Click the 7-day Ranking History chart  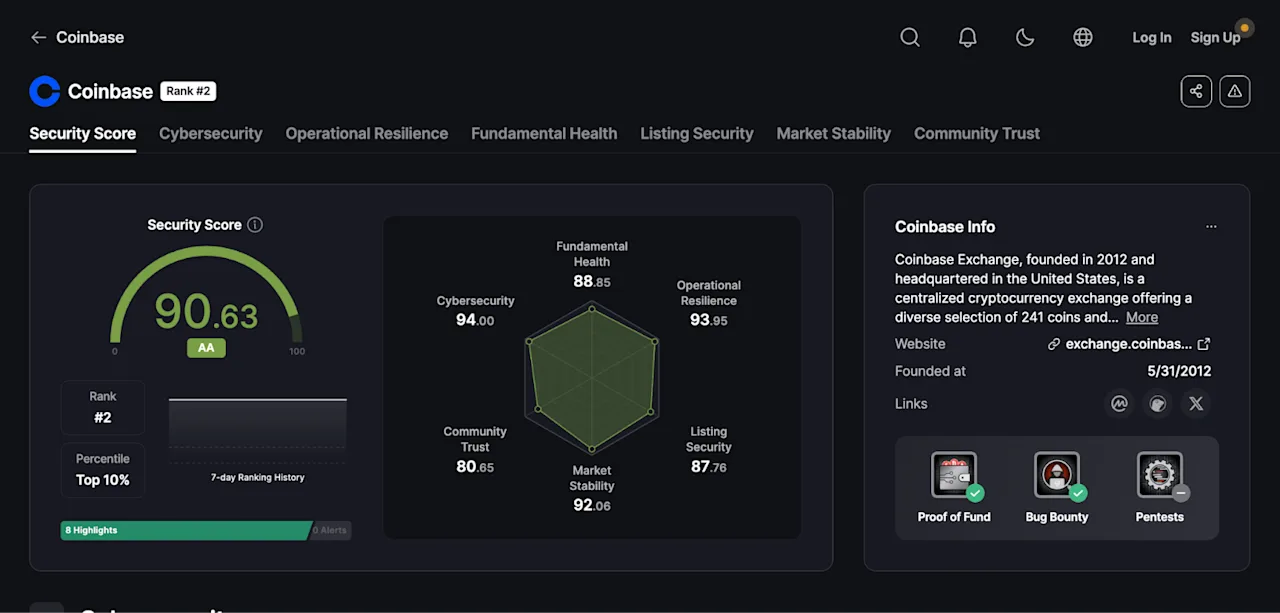(257, 430)
